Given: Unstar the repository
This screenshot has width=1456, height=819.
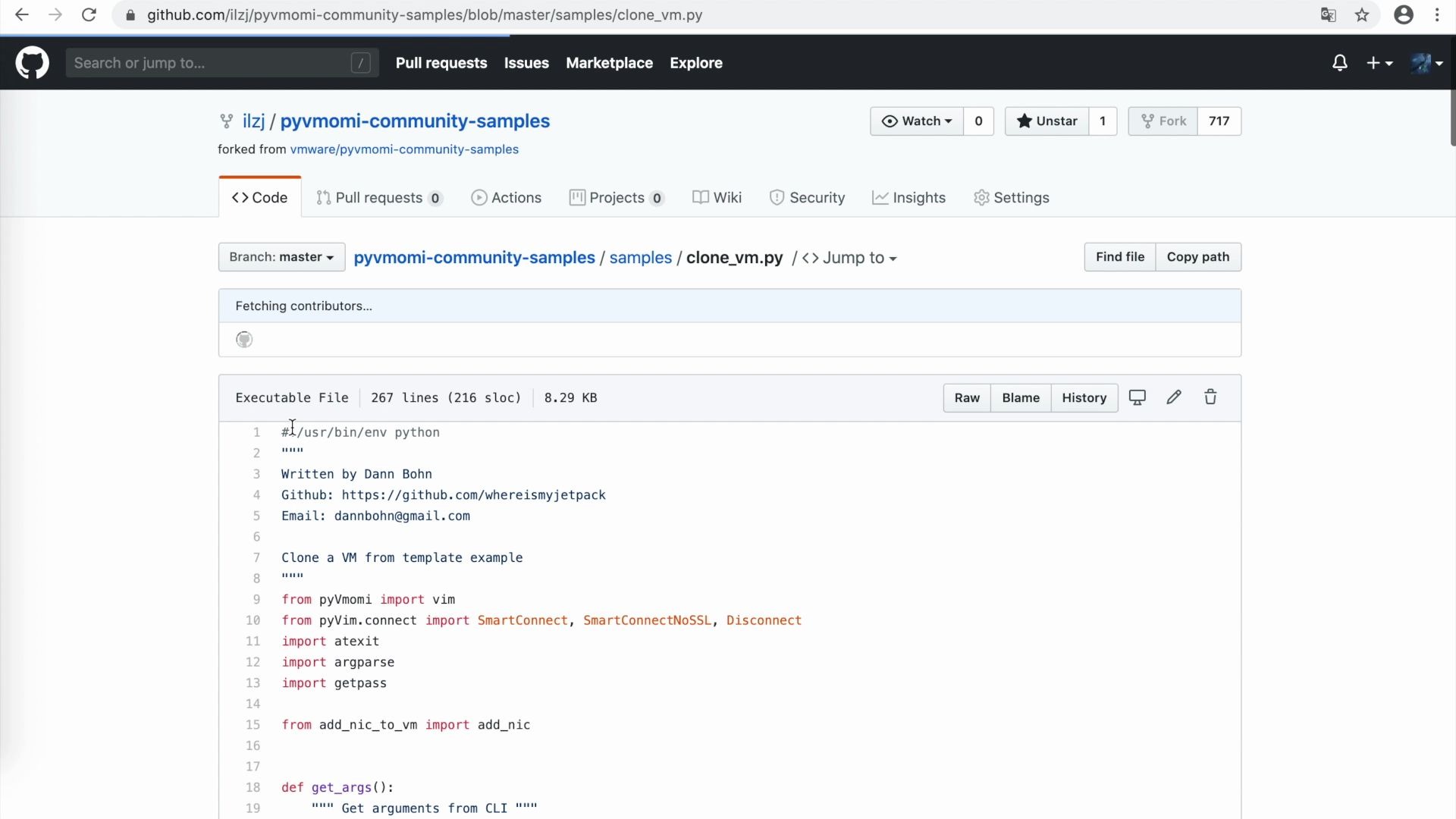Looking at the screenshot, I should click(1046, 121).
